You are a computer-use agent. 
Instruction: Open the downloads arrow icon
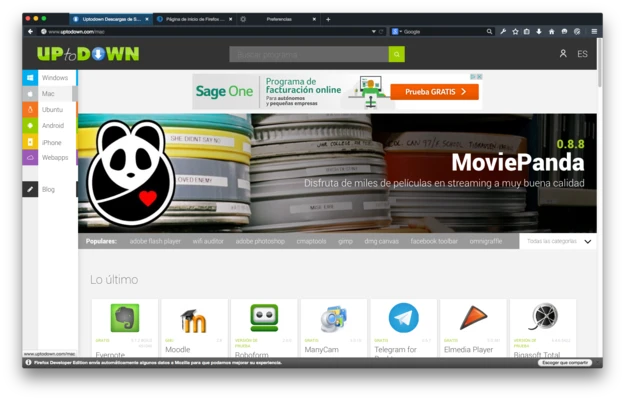(539, 31)
